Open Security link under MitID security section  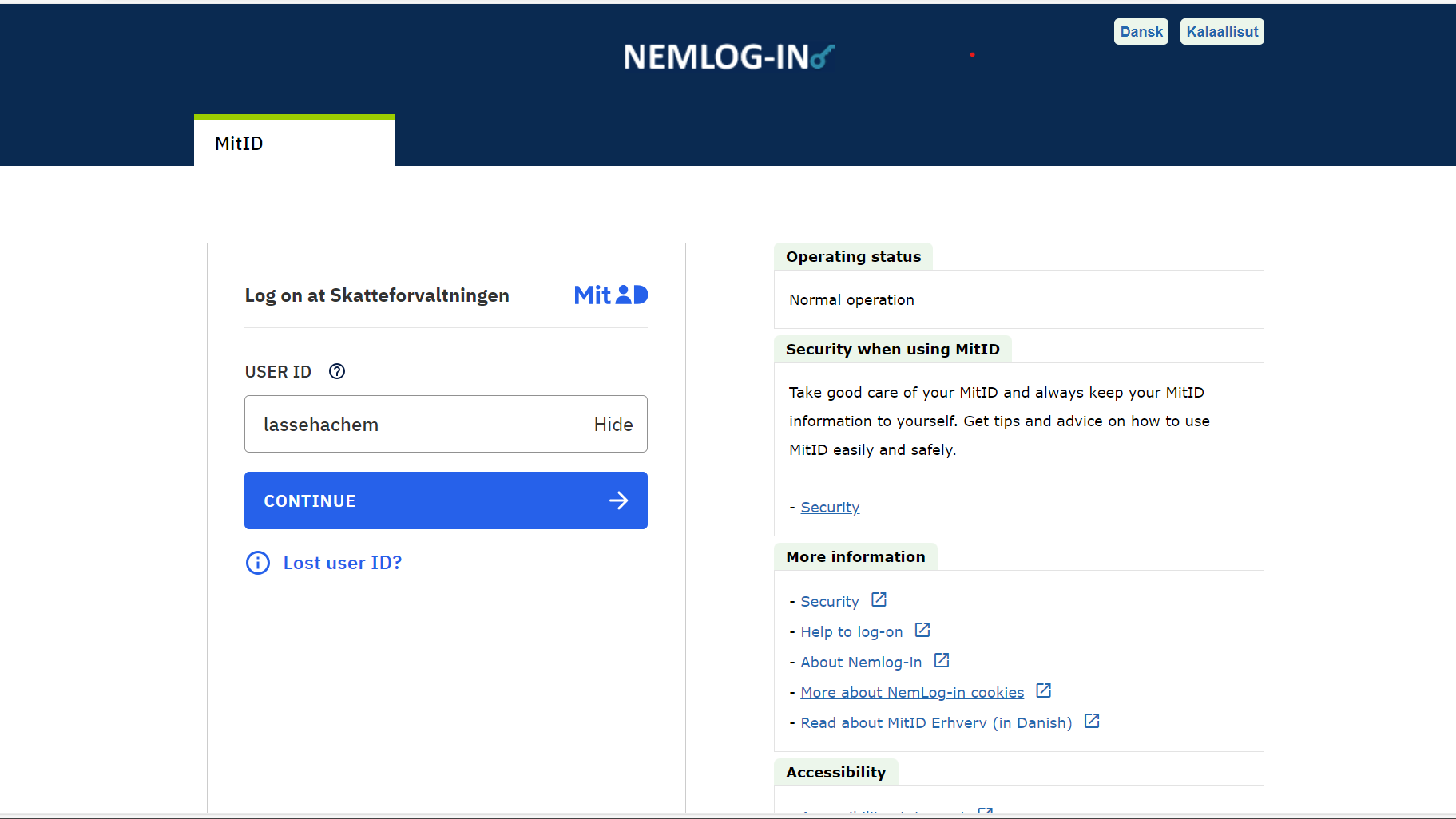tap(830, 508)
